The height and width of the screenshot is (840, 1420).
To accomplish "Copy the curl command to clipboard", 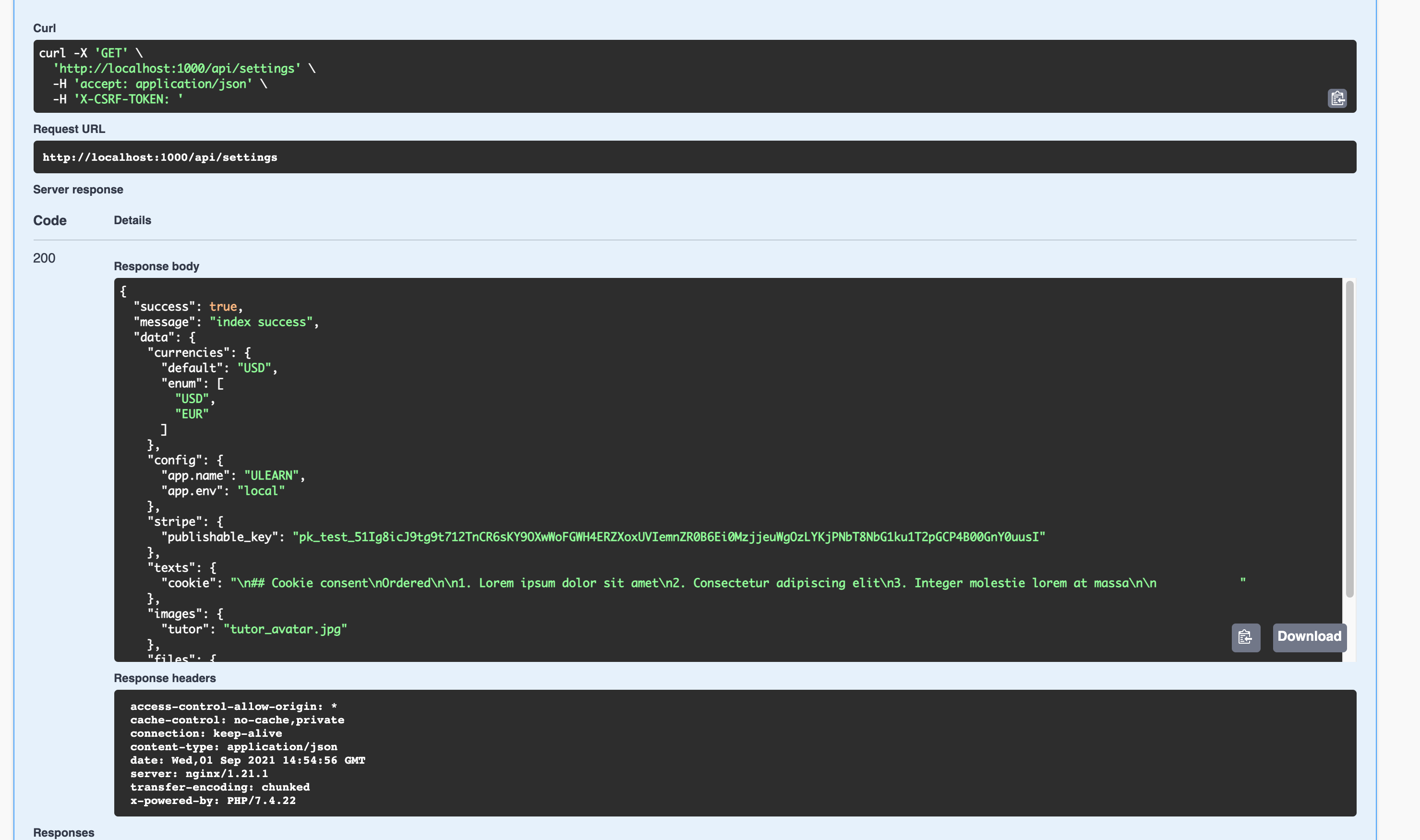I will (1337, 97).
